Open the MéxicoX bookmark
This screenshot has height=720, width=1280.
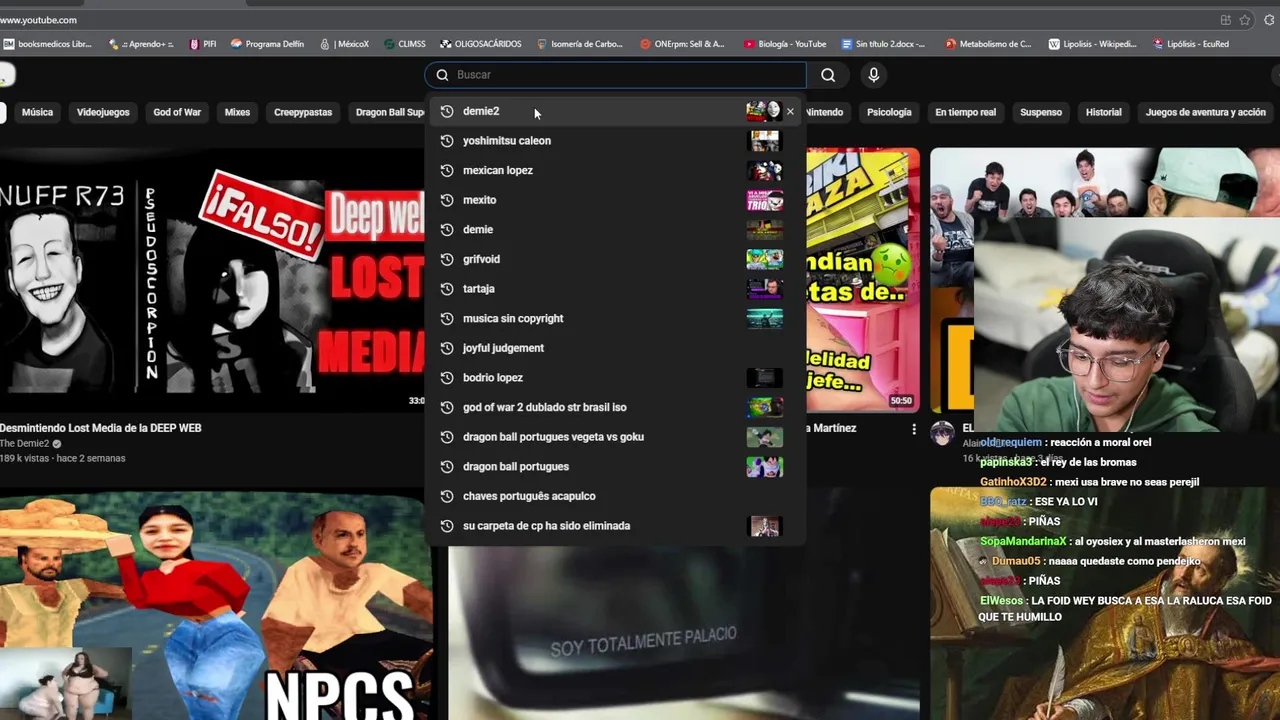[345, 44]
